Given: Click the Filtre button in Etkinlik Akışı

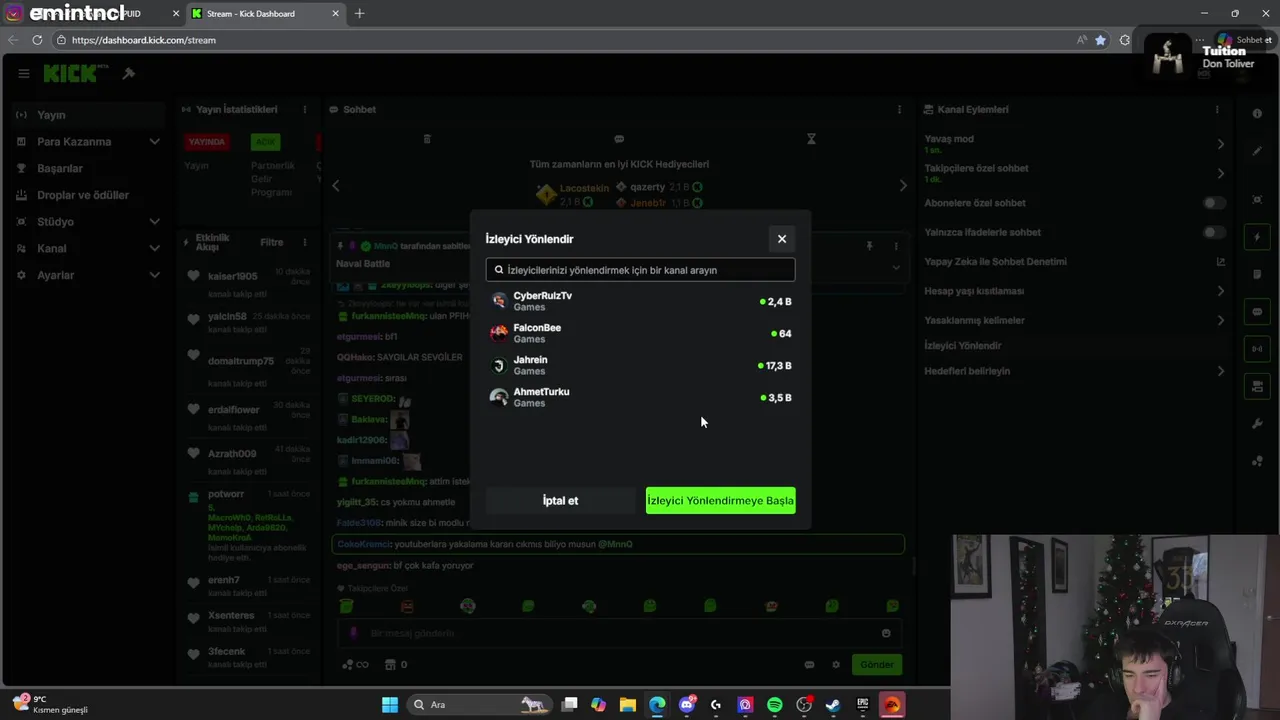Looking at the screenshot, I should [x=272, y=242].
